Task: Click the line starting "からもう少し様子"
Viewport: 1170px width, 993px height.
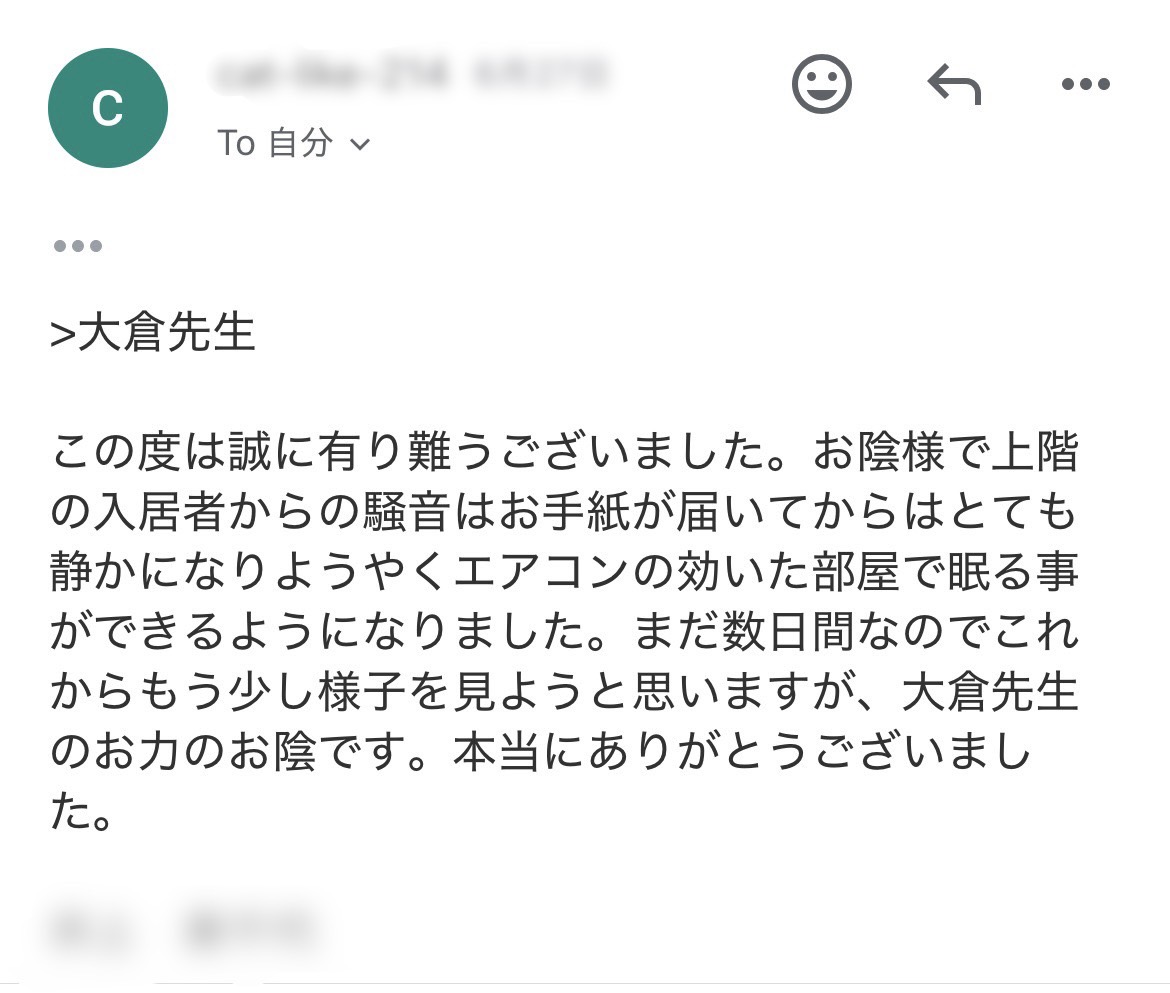Action: coord(564,691)
